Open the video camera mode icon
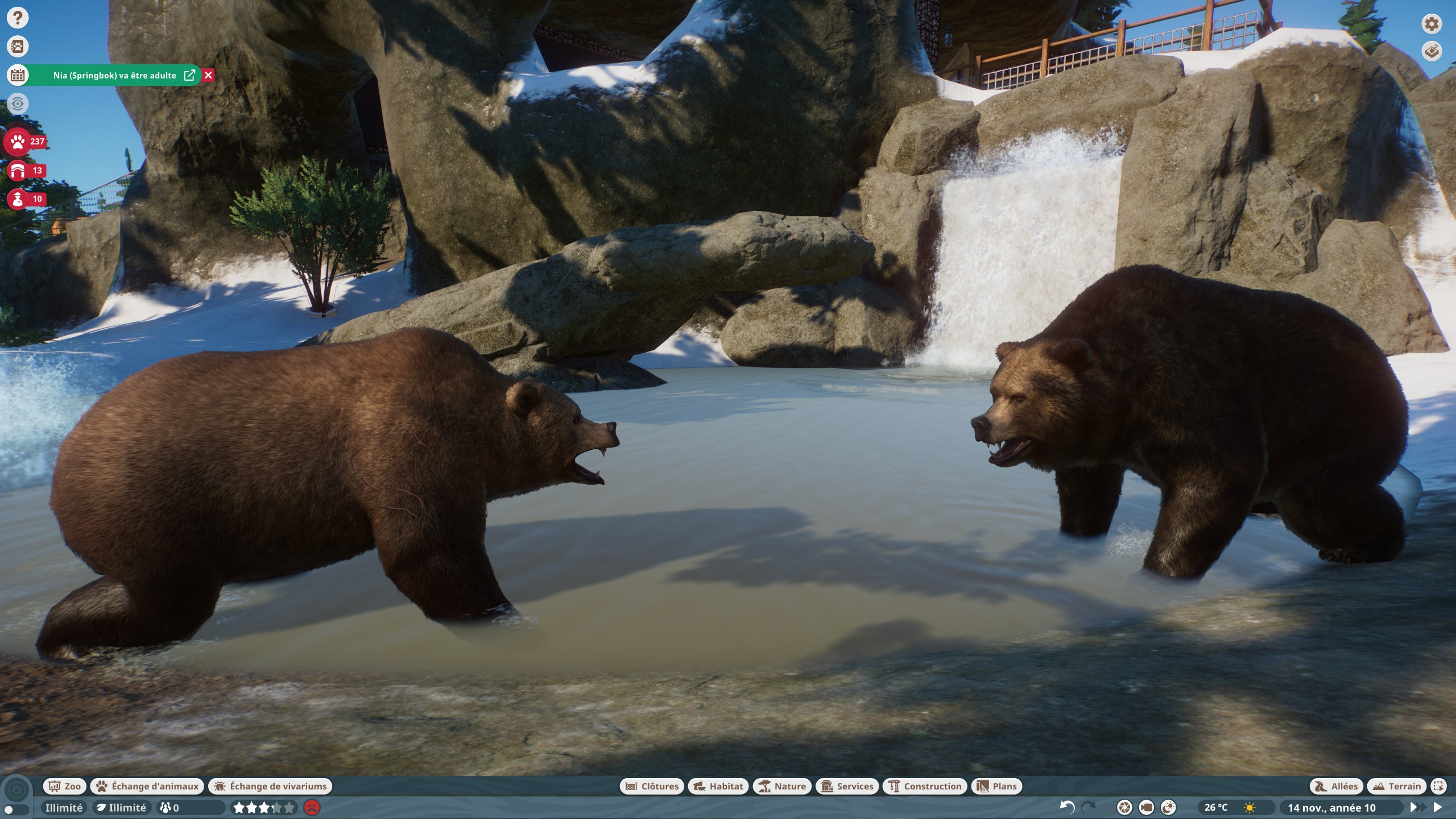Image resolution: width=1456 pixels, height=819 pixels. pyautogui.click(x=1146, y=807)
